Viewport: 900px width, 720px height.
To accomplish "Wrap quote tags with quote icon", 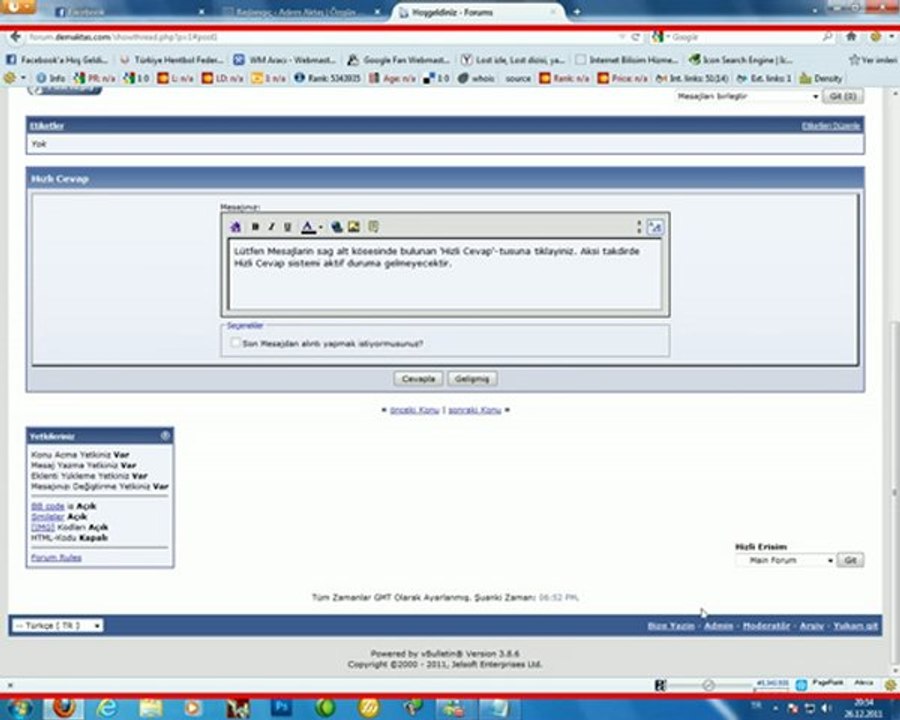I will [373, 227].
